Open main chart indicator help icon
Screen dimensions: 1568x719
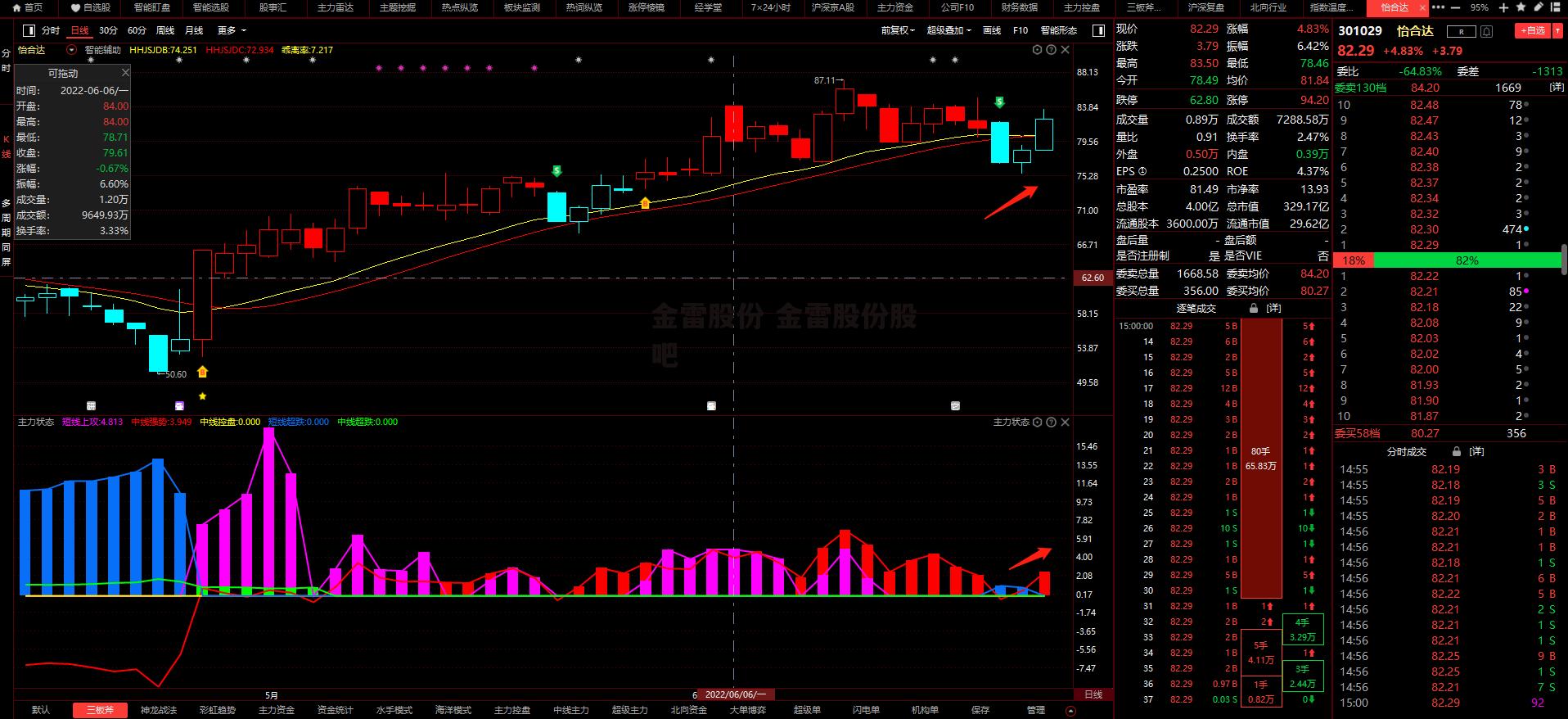pos(1051,50)
